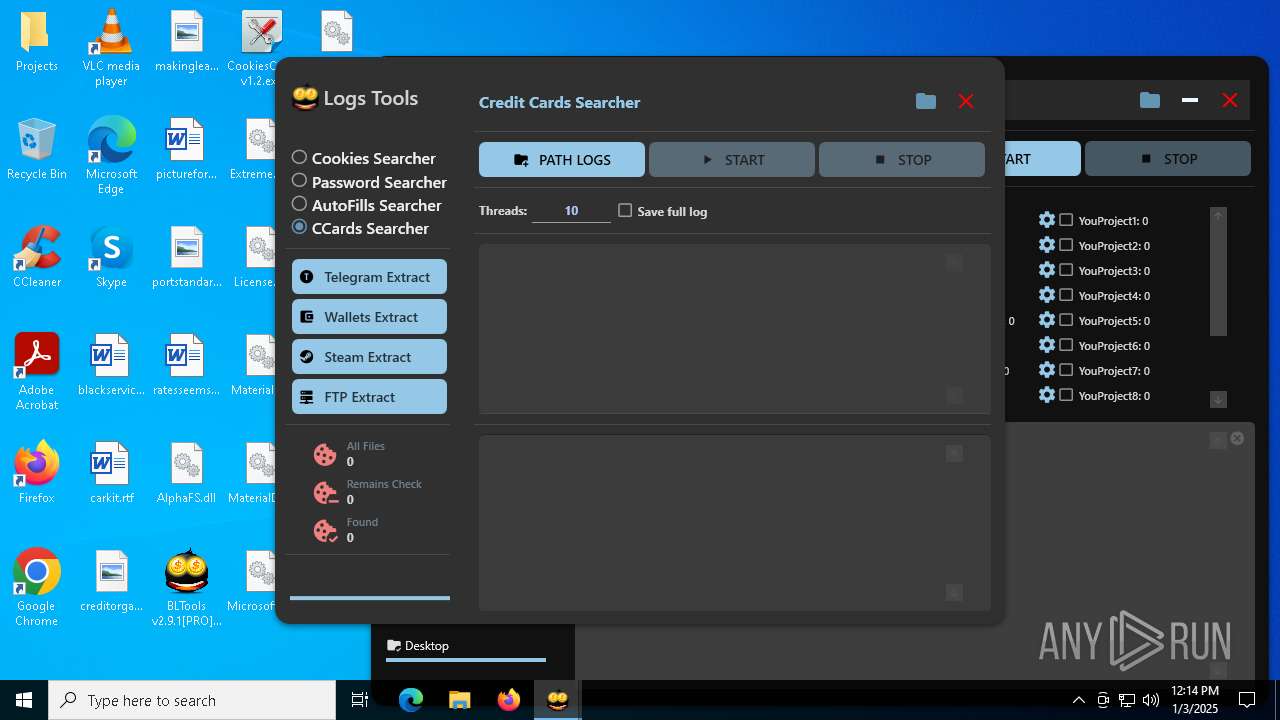Minimize the background BLTools window
The image size is (1280, 720).
point(1190,100)
